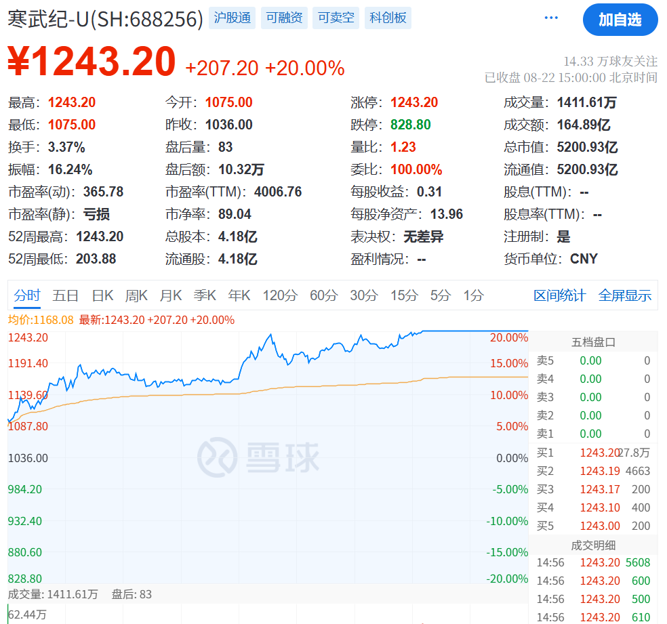The image size is (667, 624).
Task: Select the 科创板 tag
Action: point(388,18)
